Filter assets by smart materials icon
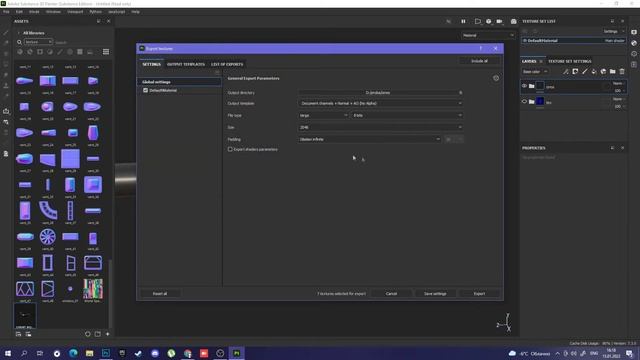 pos(30,52)
